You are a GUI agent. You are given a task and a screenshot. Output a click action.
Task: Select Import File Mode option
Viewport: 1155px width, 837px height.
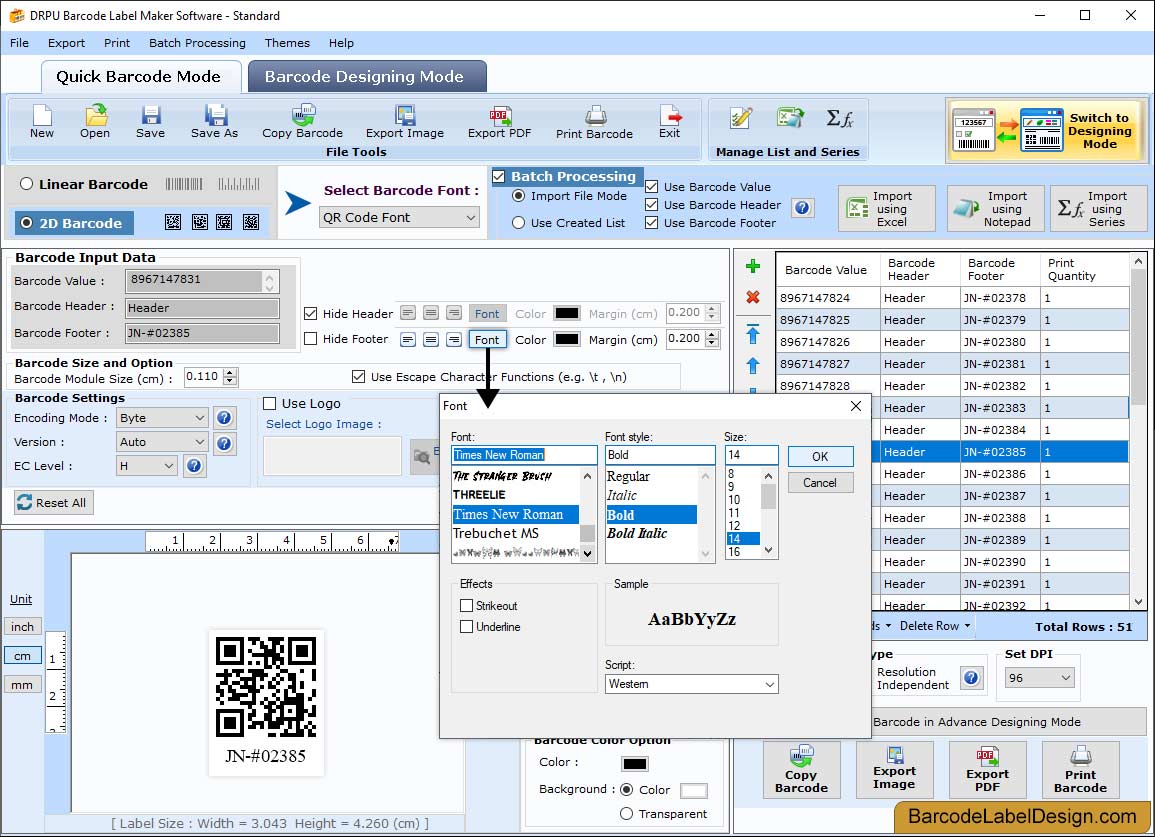tap(519, 196)
